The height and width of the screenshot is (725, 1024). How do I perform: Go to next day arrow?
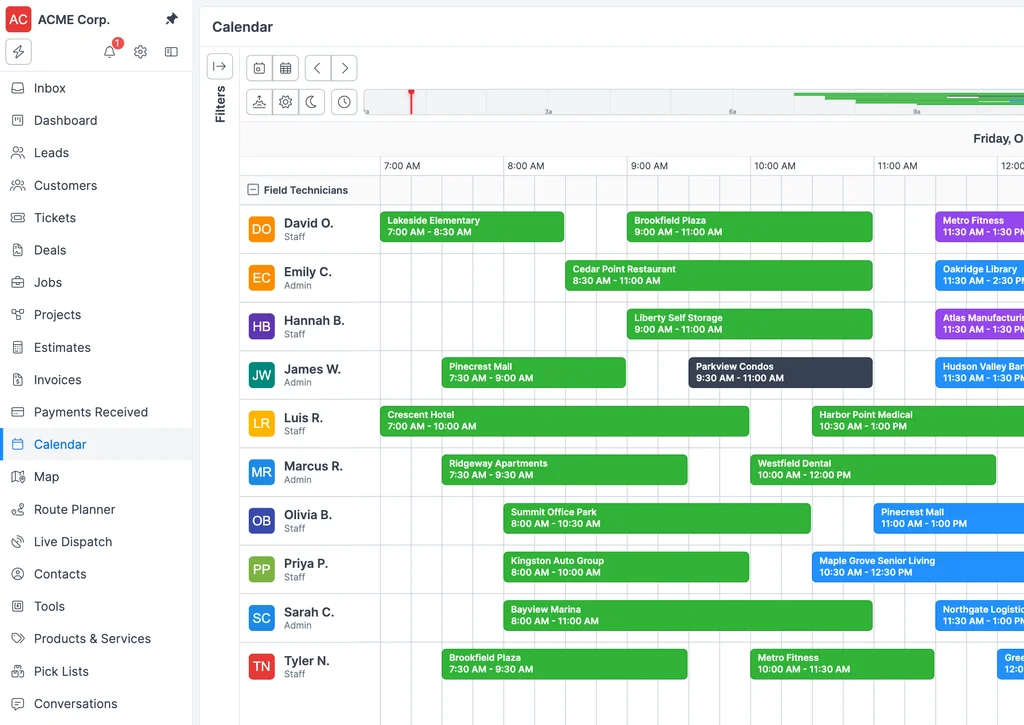coord(344,68)
